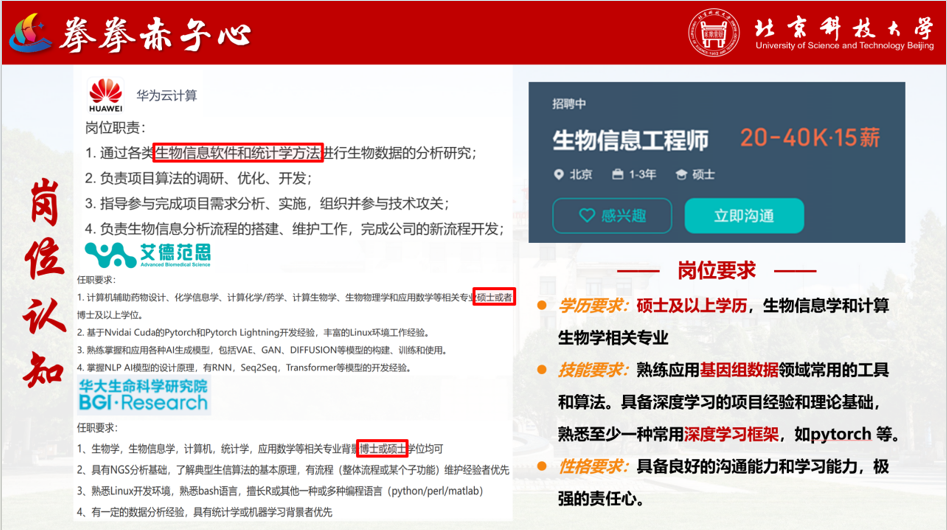Click the graduation cap icon beside 硕士
Viewport: 947px width, 530px height.
pyautogui.click(x=682, y=174)
